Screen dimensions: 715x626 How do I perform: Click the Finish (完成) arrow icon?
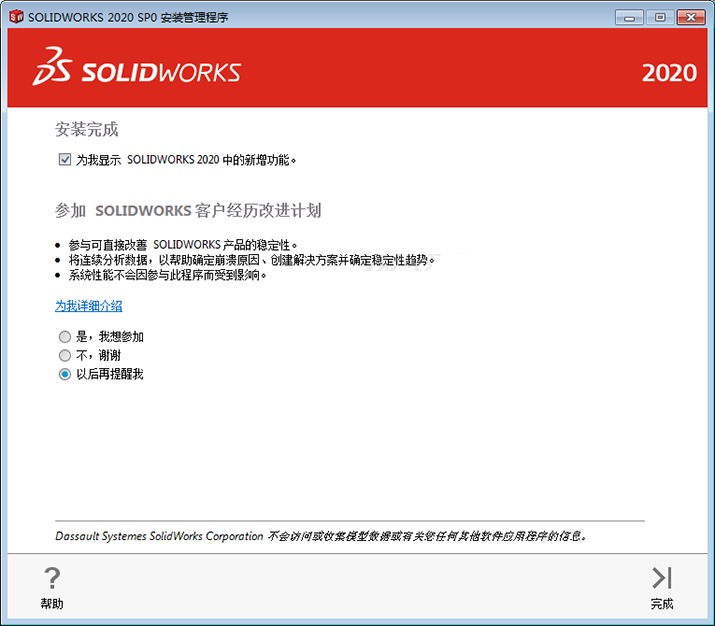click(662, 578)
